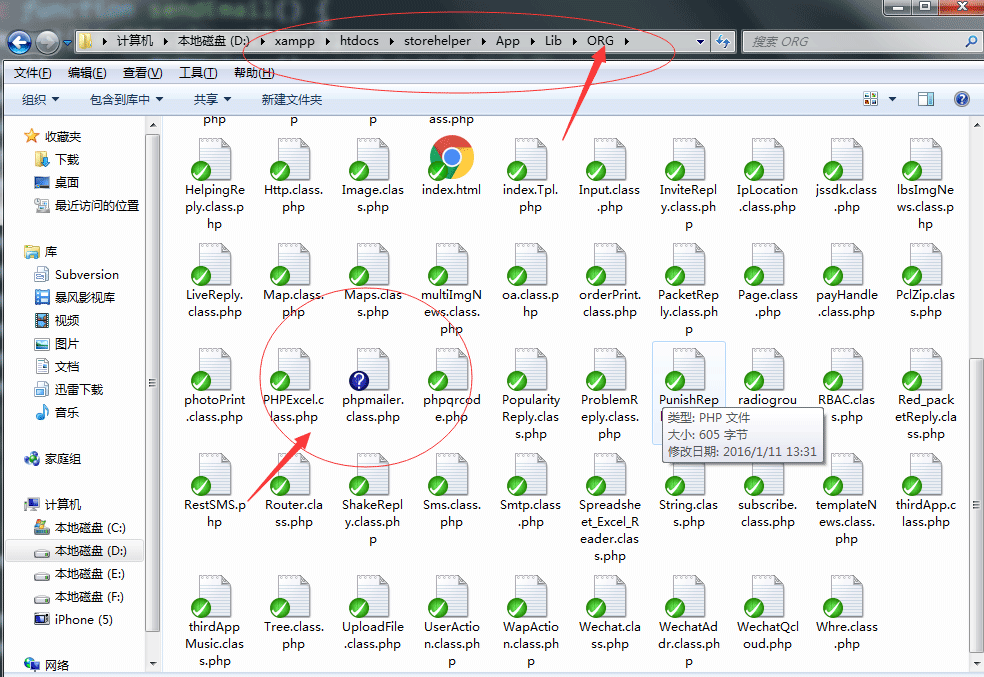Select the phpqrcode.php file icon

[451, 370]
